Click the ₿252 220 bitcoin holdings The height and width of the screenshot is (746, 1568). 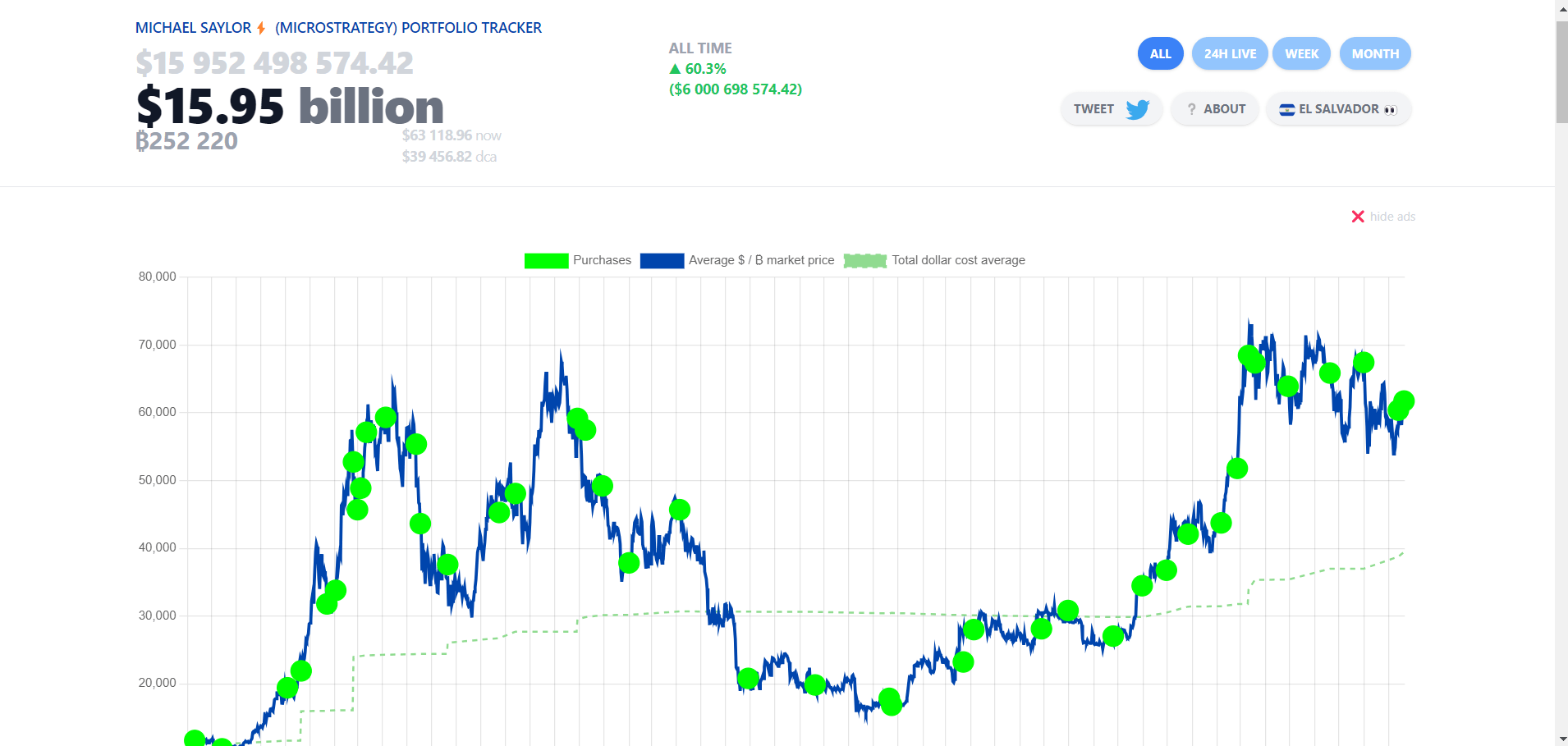click(x=186, y=141)
